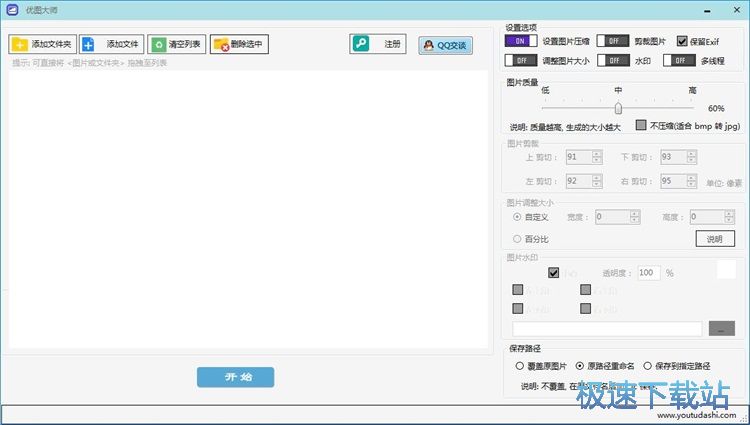Viewport: 750px width, 425px height.
Task: Click the 说明 button
Action: (x=715, y=239)
